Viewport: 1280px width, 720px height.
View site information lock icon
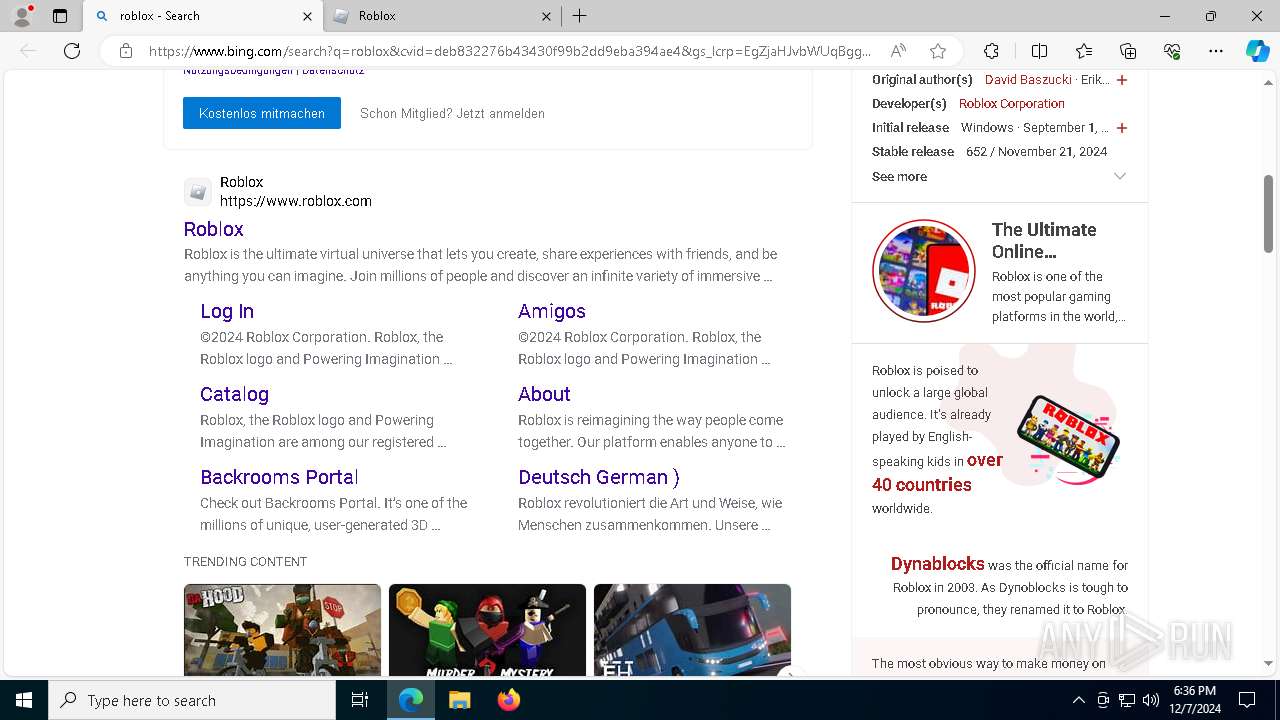click(126, 51)
